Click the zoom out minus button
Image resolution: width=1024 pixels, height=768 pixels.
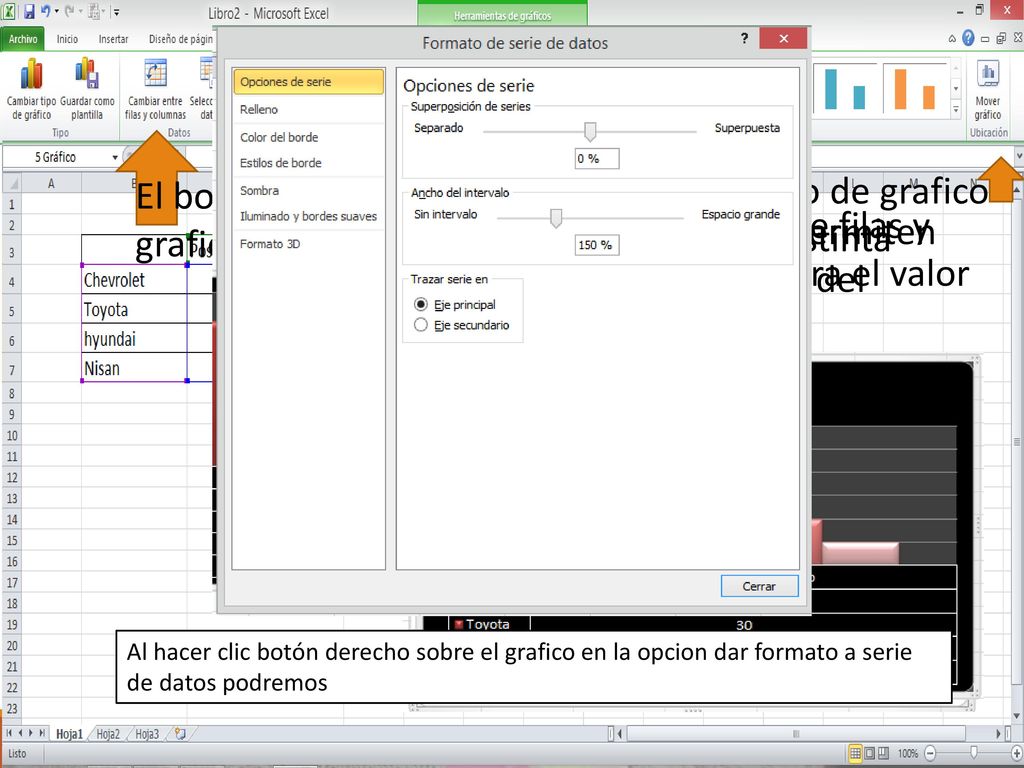coord(931,753)
